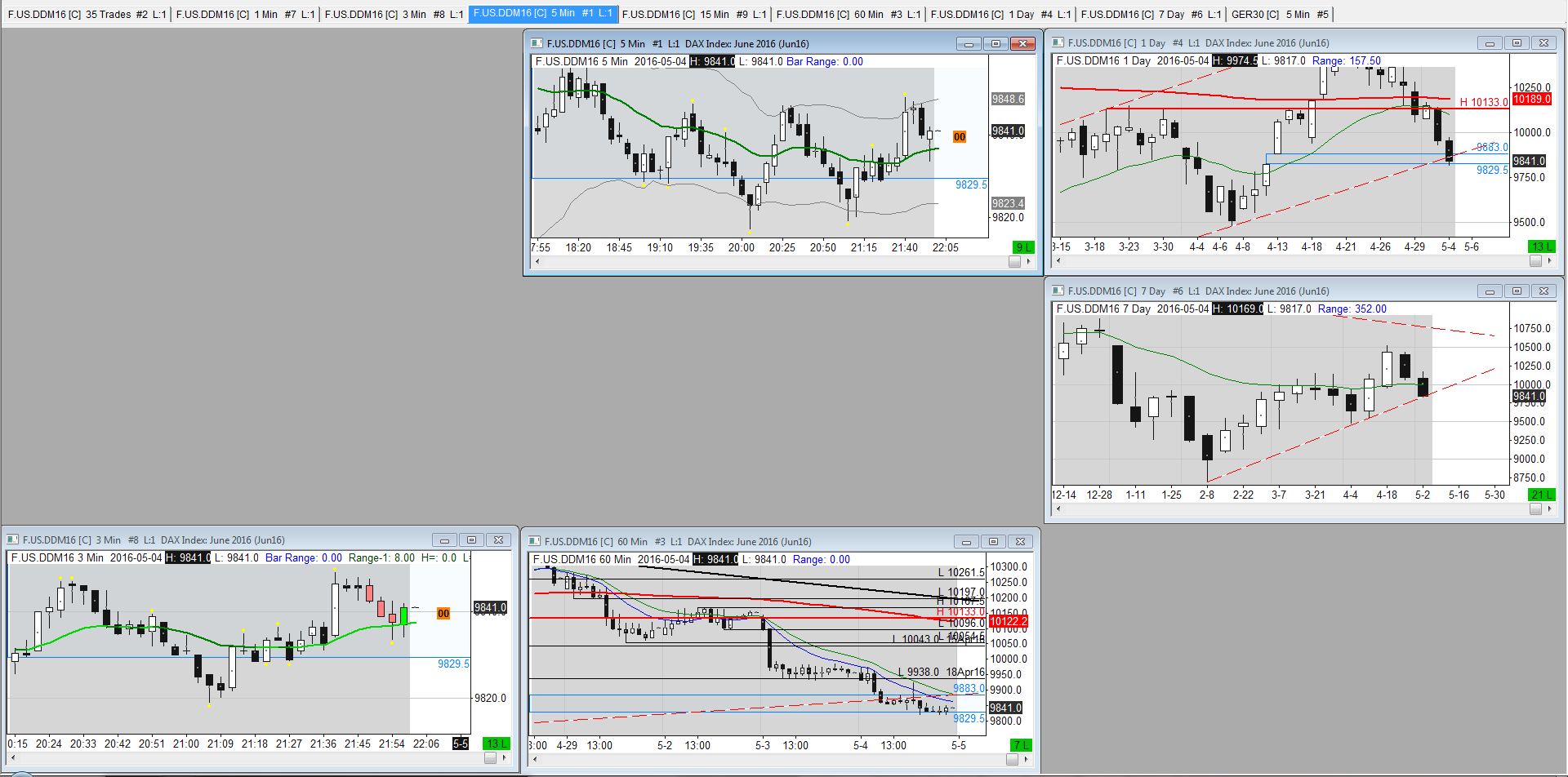The width and height of the screenshot is (1568, 777).
Task: Click the right scroll arrow in 60 Min chart
Action: pyautogui.click(x=1026, y=760)
